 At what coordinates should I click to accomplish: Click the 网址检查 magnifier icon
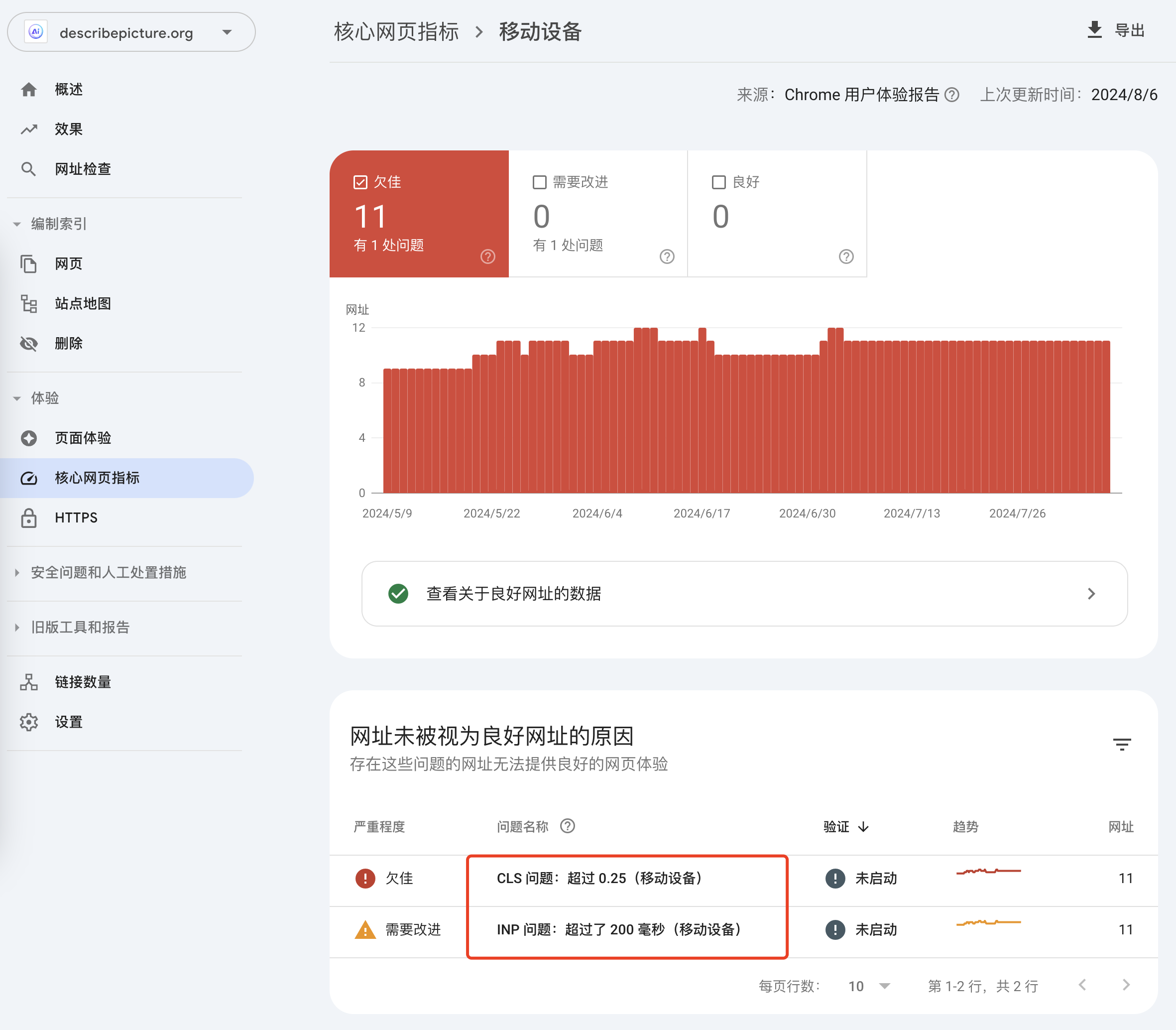pos(29,169)
